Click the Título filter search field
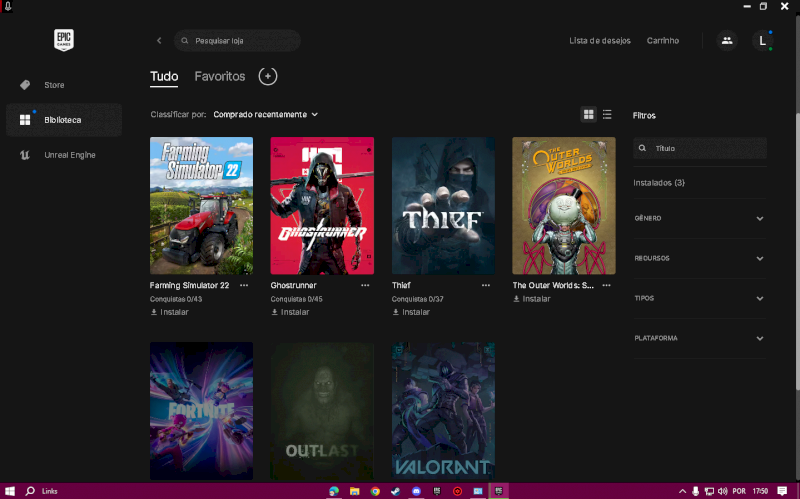The image size is (800, 499). pyautogui.click(x=705, y=148)
